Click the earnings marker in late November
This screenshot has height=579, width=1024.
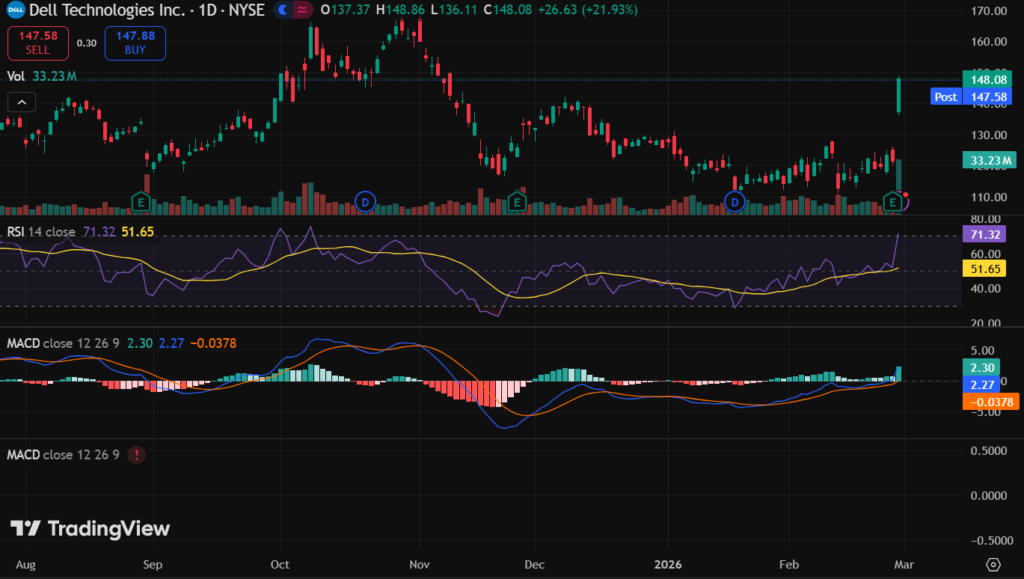coord(517,203)
